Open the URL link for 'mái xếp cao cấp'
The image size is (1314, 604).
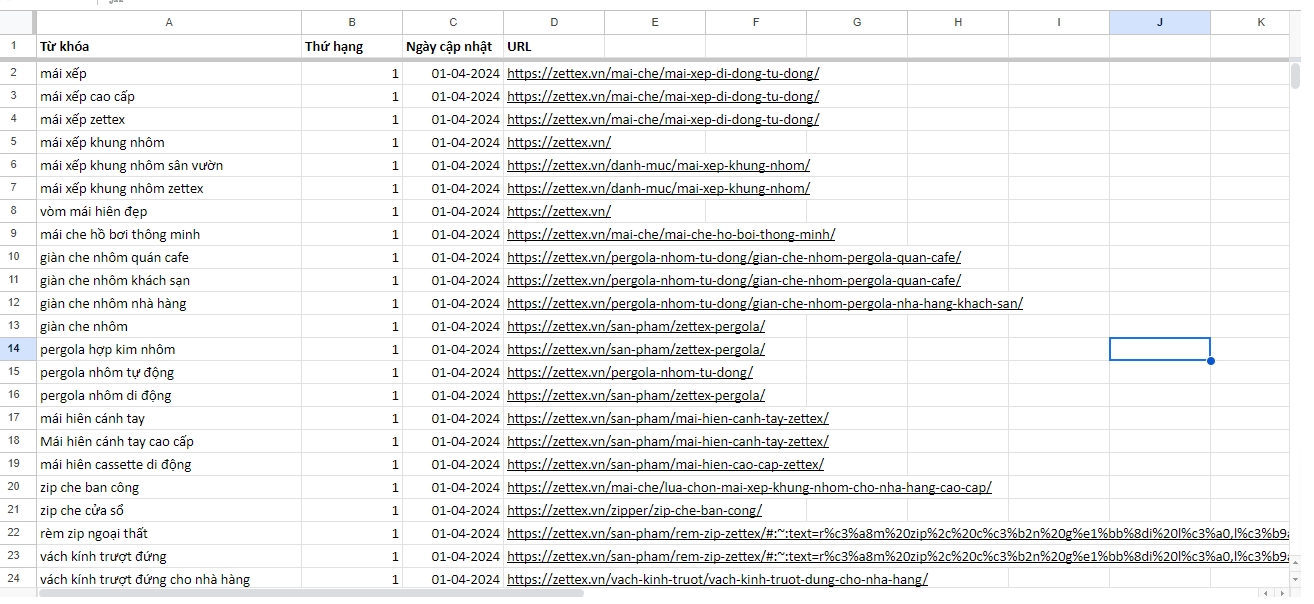coord(663,96)
